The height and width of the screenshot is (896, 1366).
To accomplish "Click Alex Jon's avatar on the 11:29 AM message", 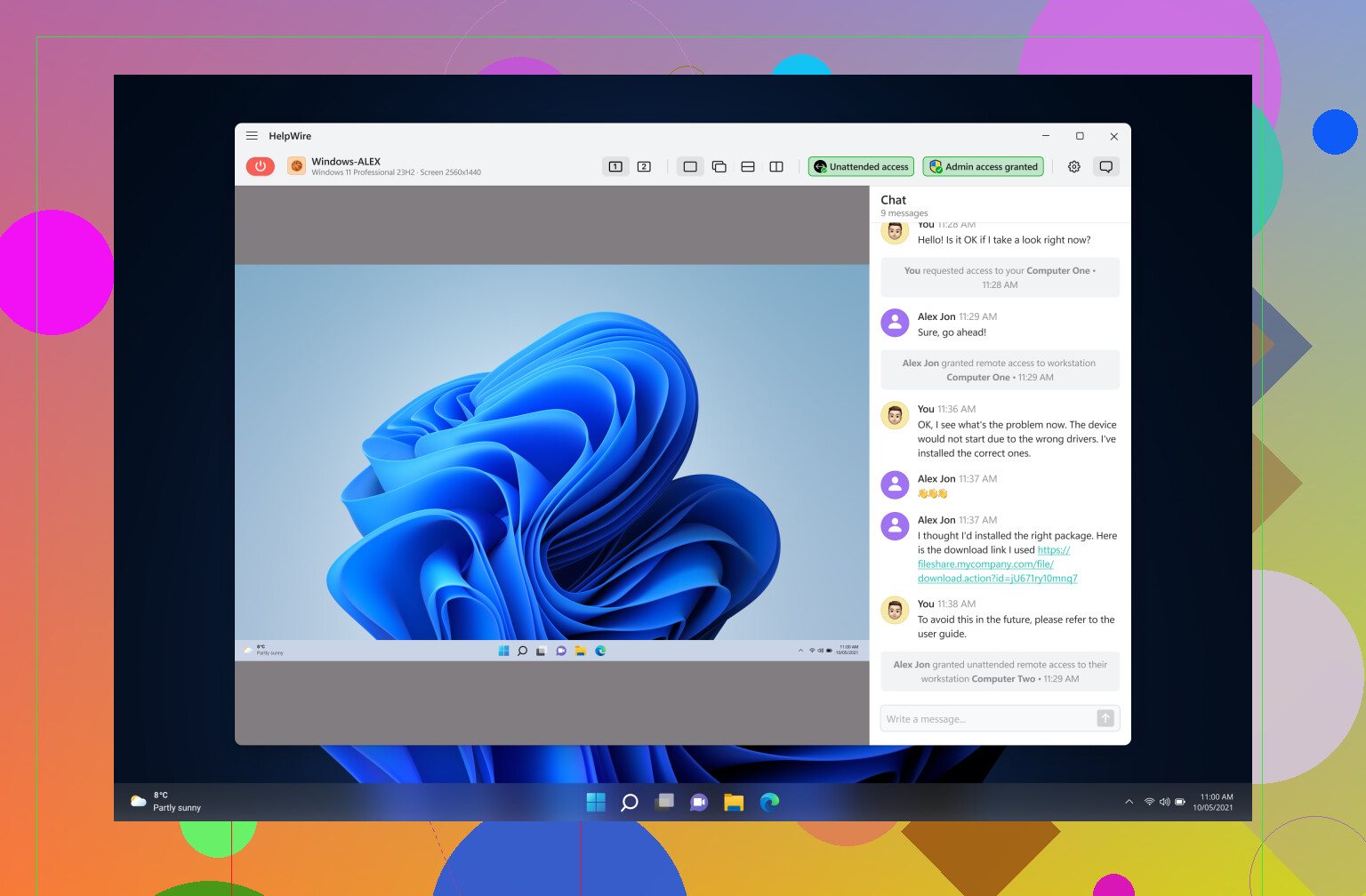I will point(895,323).
